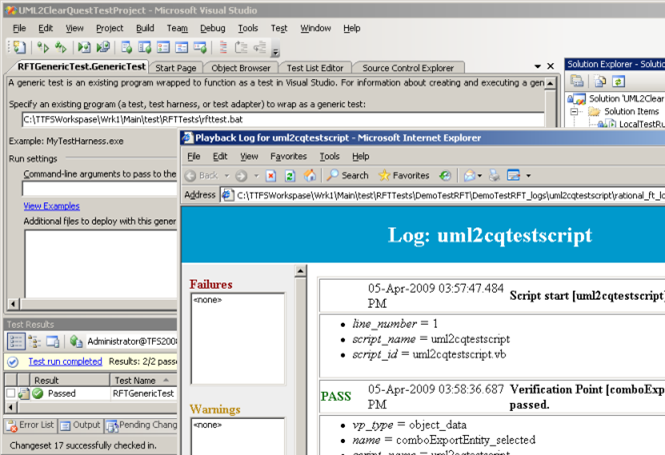Open the Test View window icon
The image size is (665, 455).
pos(126,47)
